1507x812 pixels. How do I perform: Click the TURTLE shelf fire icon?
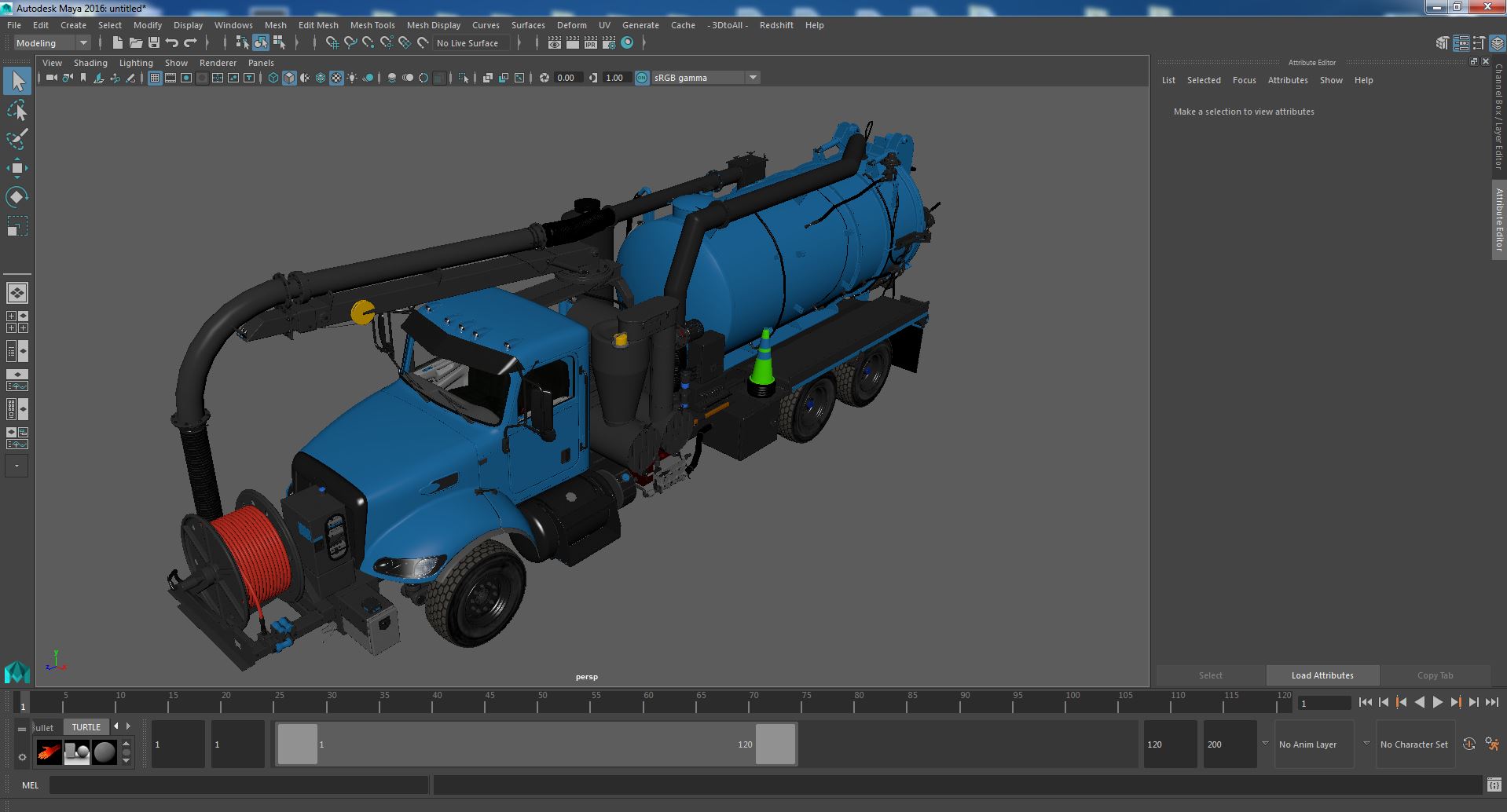[x=49, y=752]
